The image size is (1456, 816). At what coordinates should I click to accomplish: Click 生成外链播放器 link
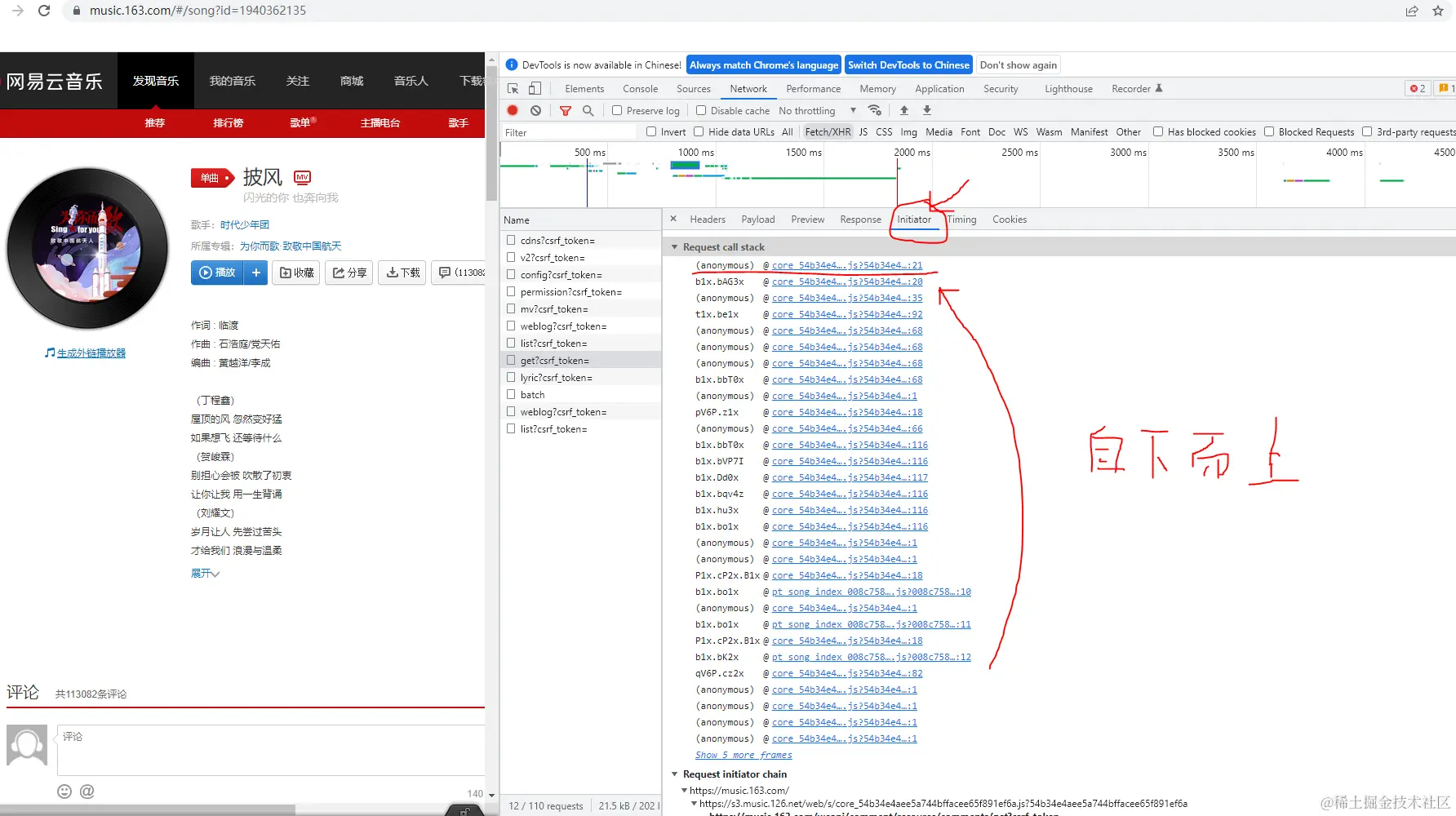(91, 353)
